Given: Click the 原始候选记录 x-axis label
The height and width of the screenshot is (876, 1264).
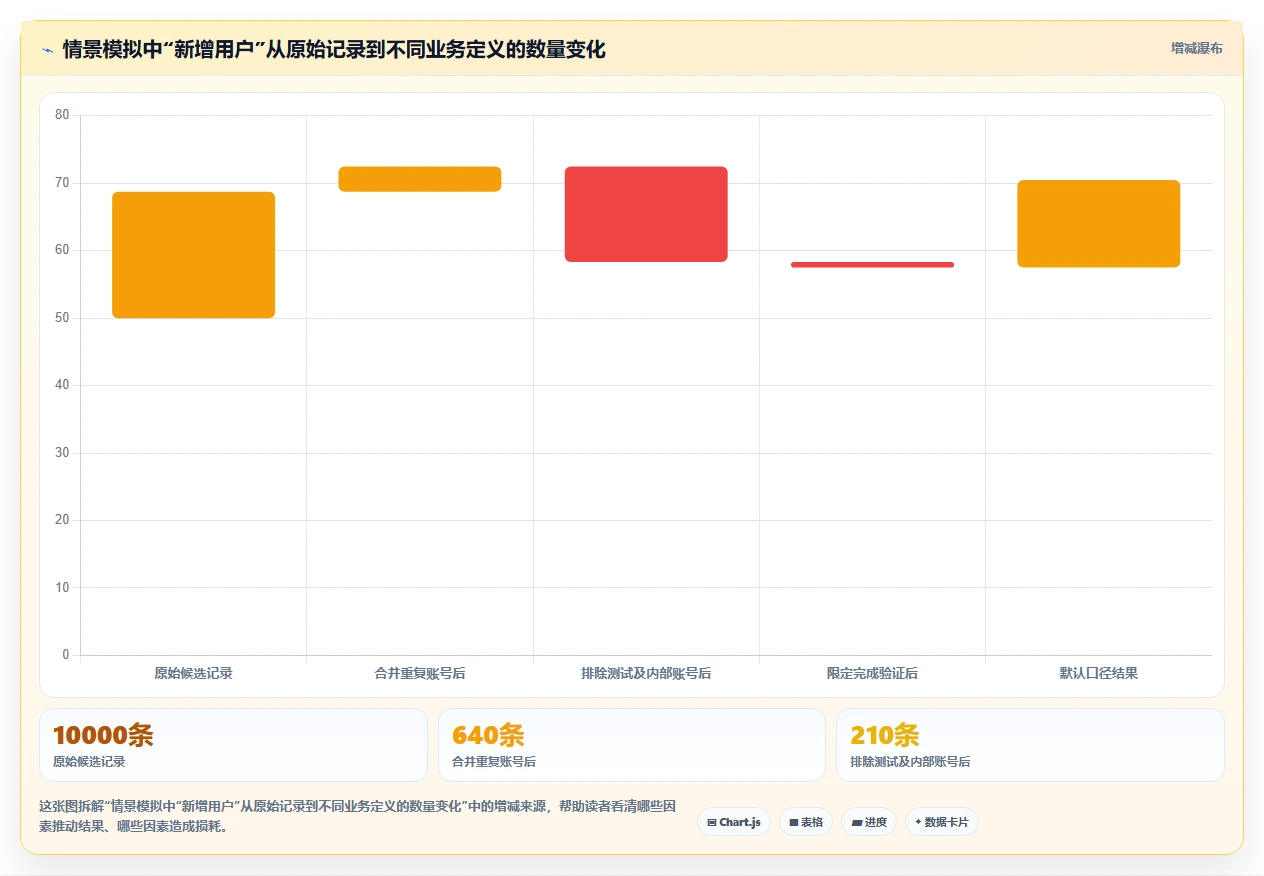Looking at the screenshot, I should click(193, 674).
